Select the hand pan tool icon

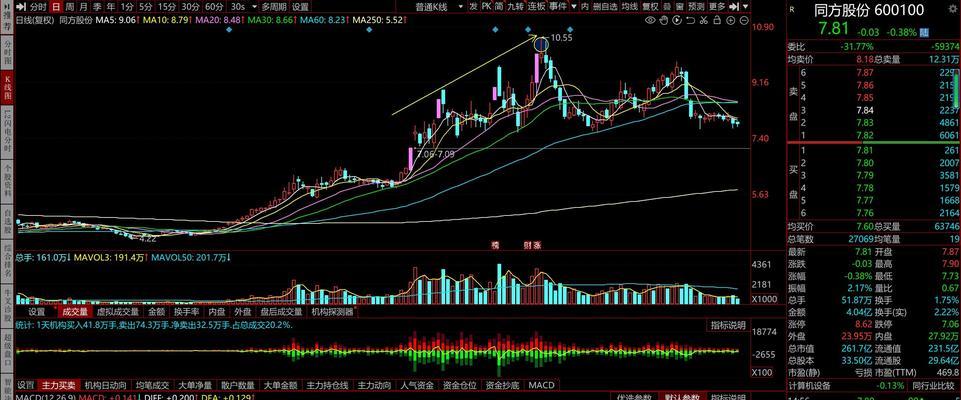(664, 20)
